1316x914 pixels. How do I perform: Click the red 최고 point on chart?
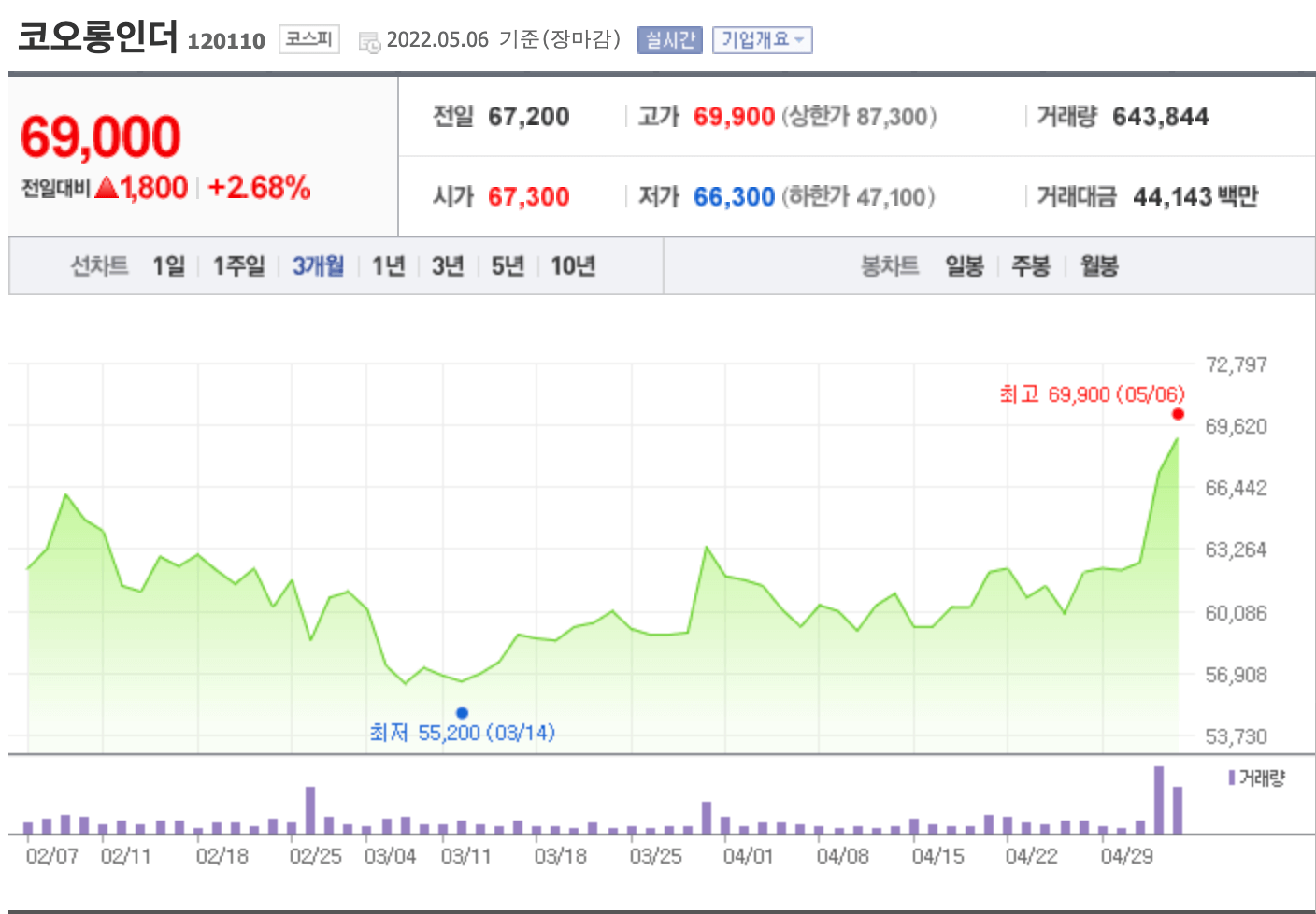click(1178, 414)
